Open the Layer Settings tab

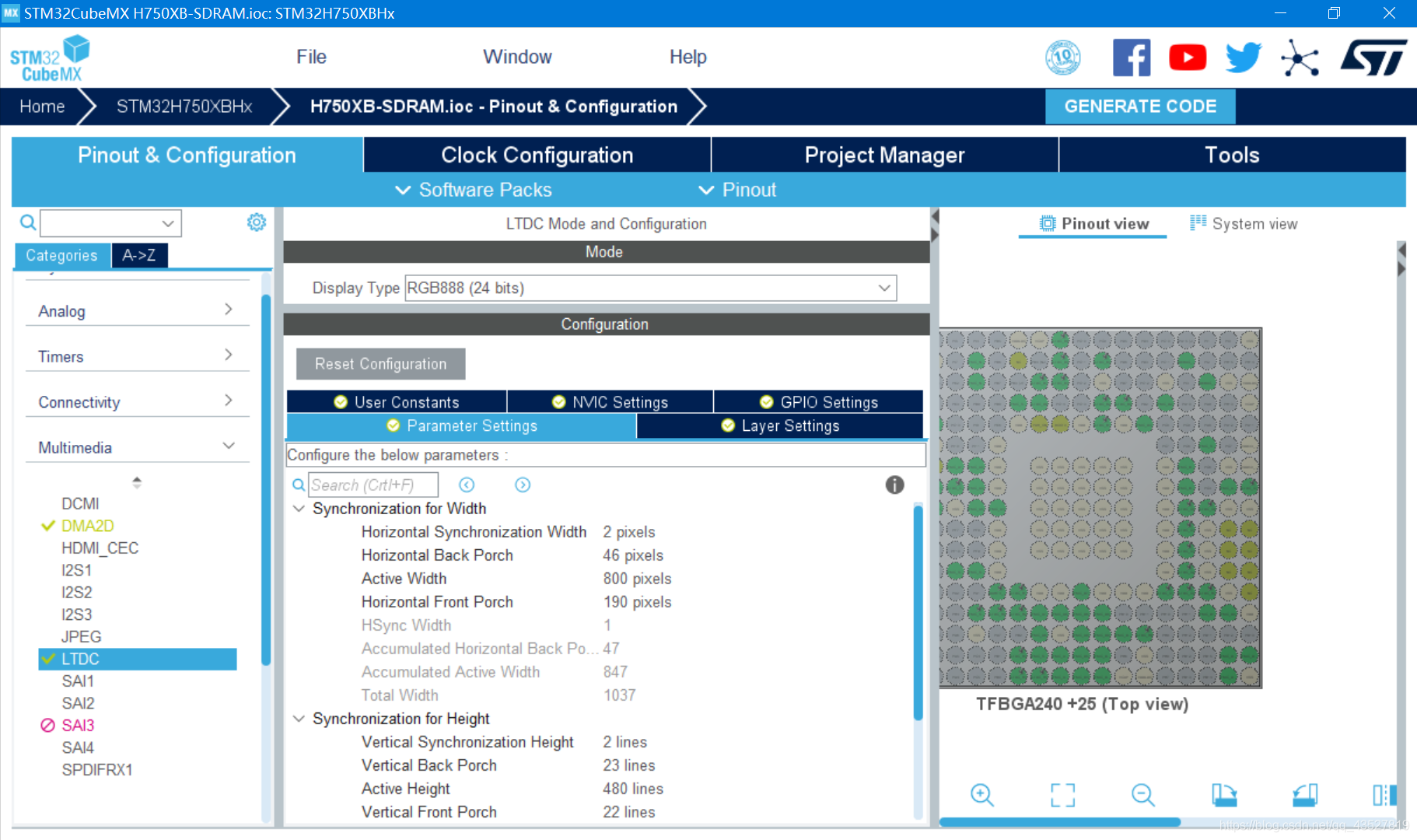(x=780, y=426)
